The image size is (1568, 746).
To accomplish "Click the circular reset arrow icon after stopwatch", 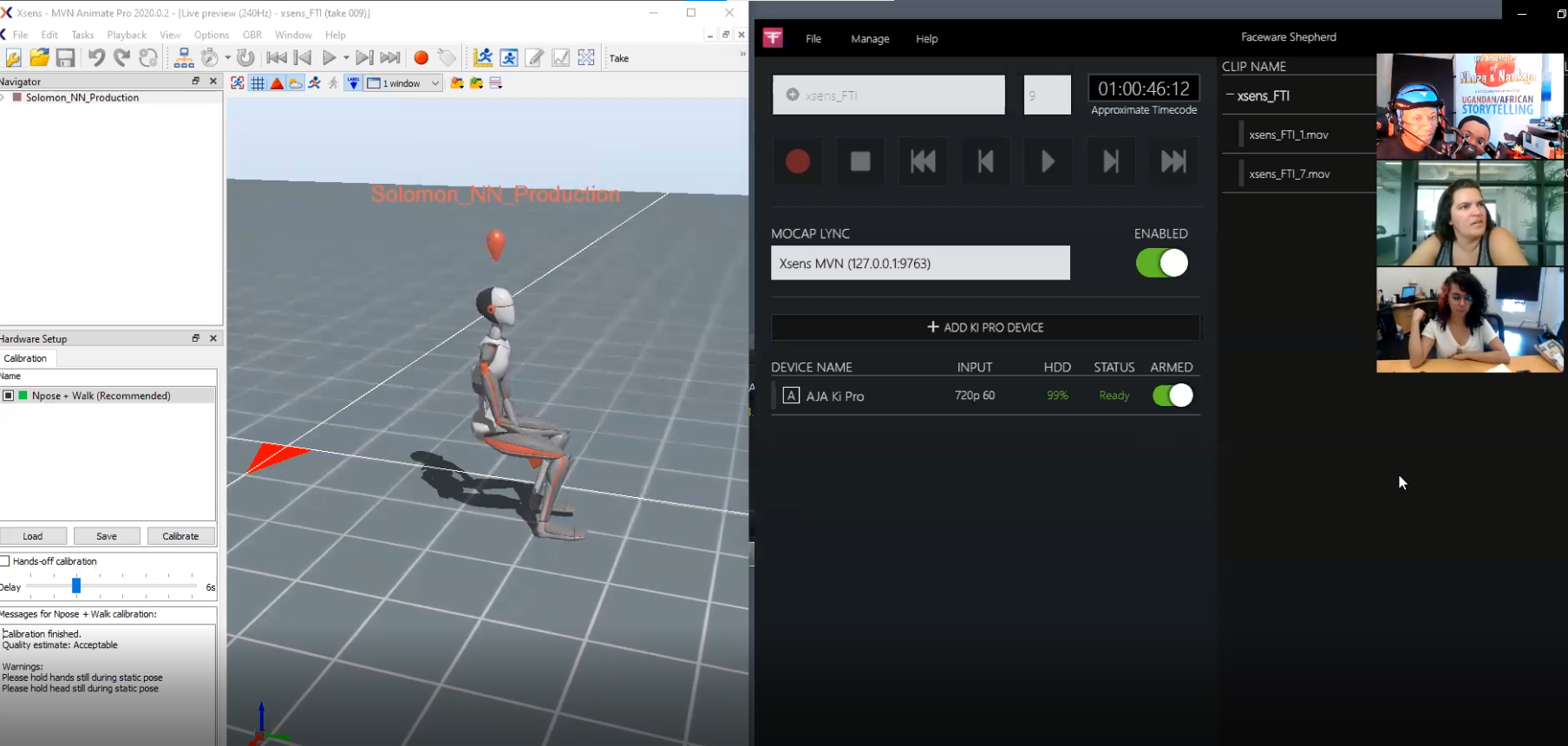I will point(245,58).
